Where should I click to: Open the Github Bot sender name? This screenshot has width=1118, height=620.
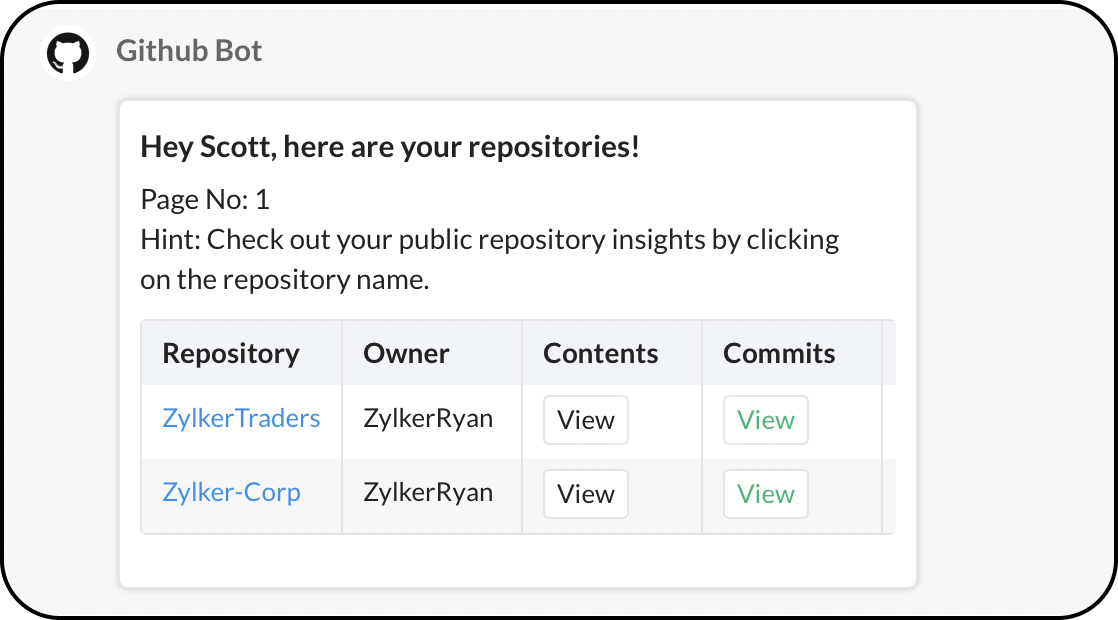[189, 51]
